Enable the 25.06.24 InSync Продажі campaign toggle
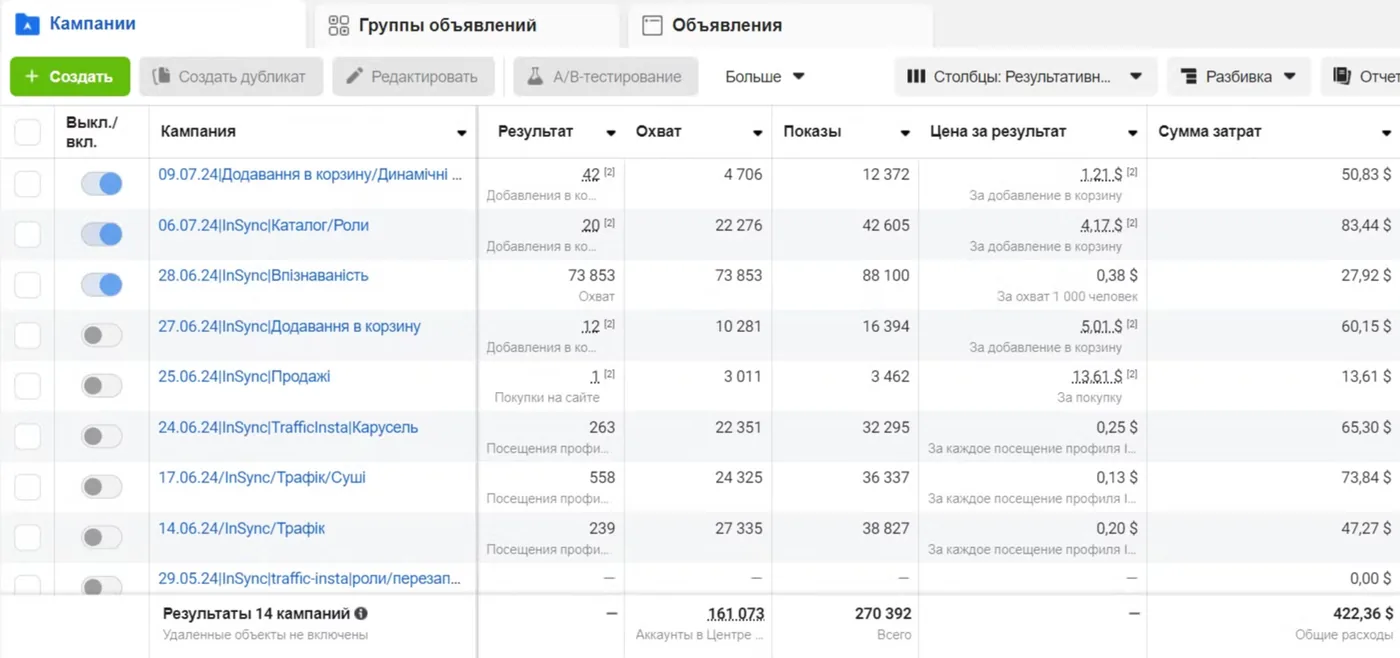The image size is (1400, 658). tap(102, 385)
